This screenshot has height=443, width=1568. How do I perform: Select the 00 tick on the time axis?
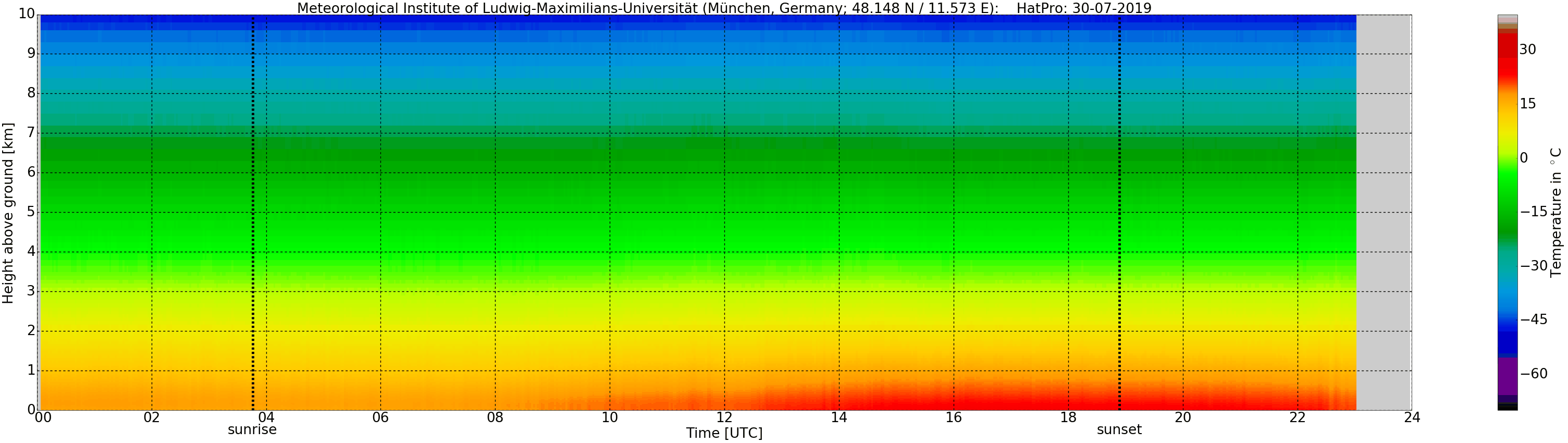43,417
